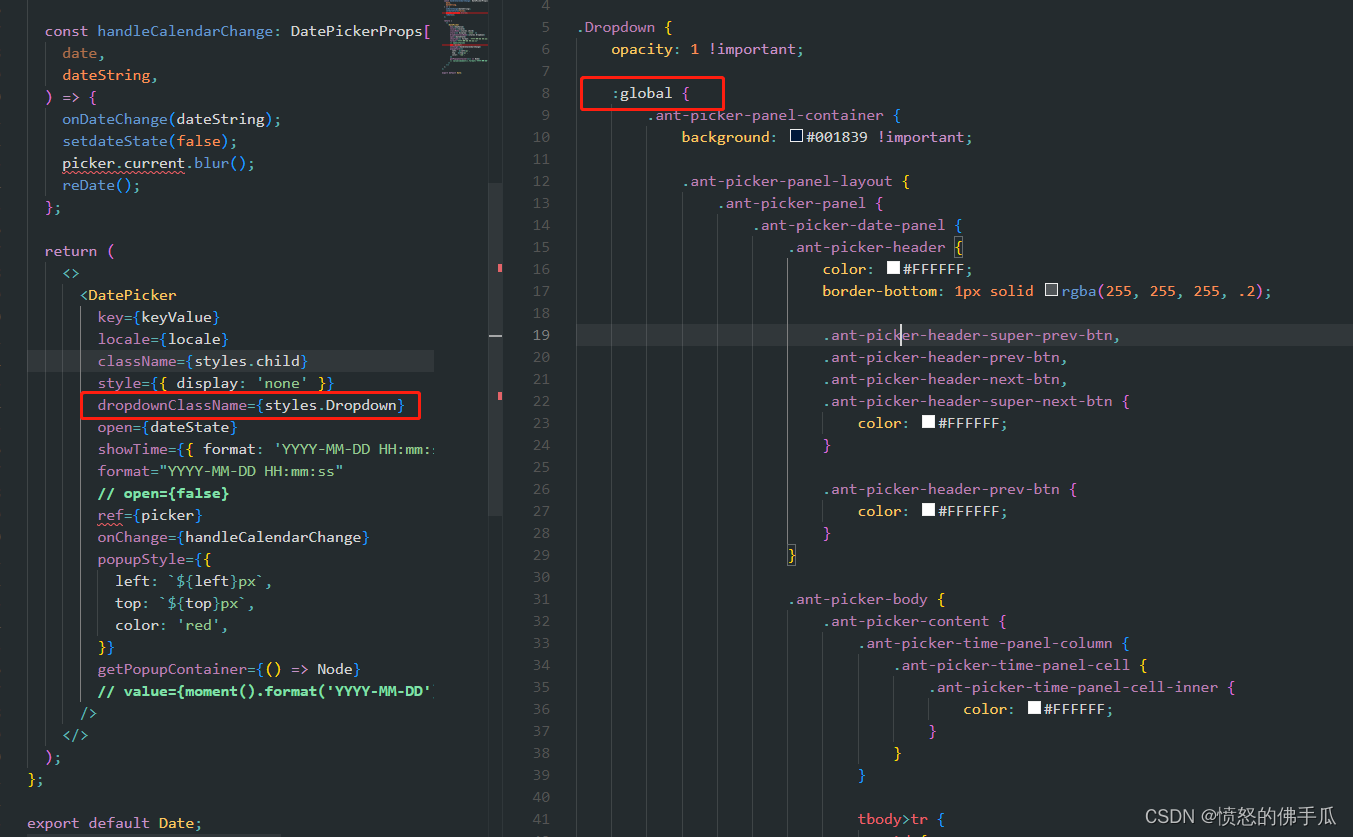Click the ':global' selector text
1353x837 pixels.
tap(641, 93)
